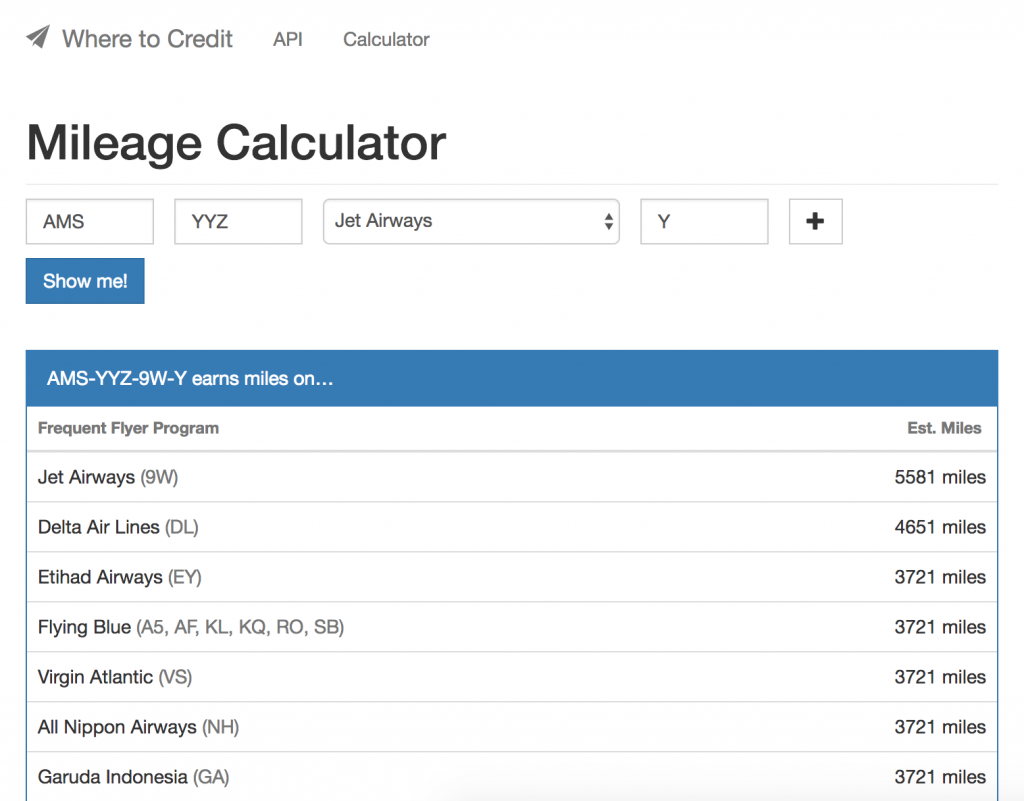Screen dimensions: 1024x801
Task: Select the Delta Air Lines (DL) row
Action: pos(512,527)
